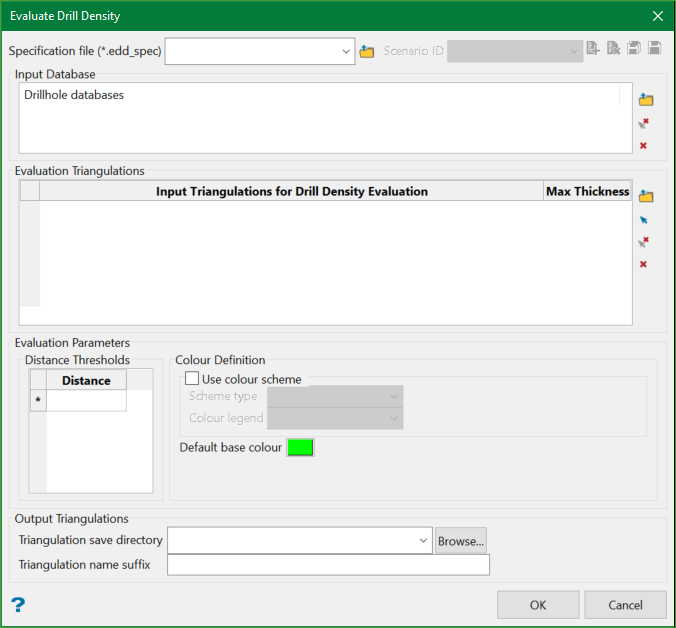Click the red X in Evaluation Triangulations

tap(643, 264)
